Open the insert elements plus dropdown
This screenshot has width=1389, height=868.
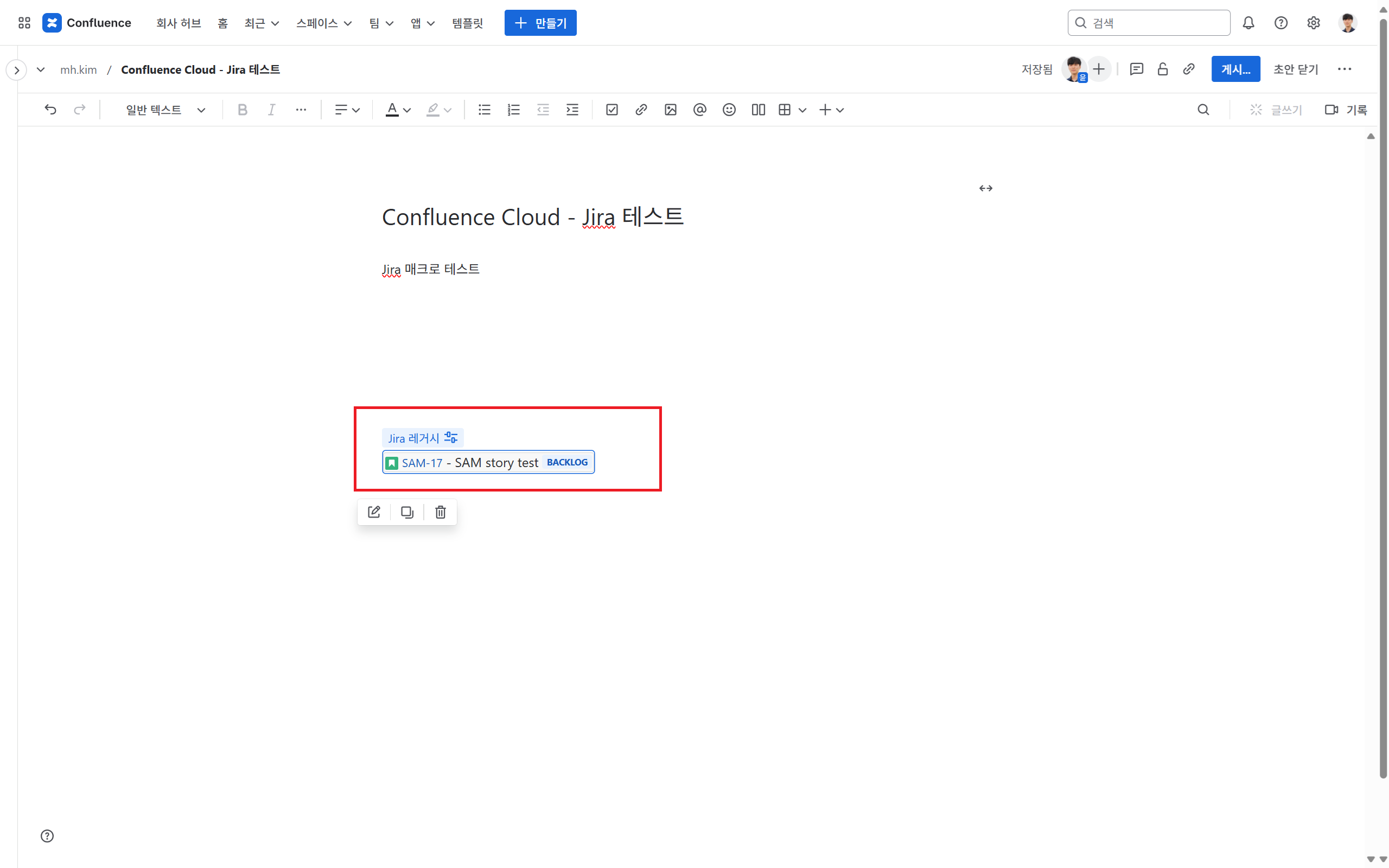coord(831,110)
